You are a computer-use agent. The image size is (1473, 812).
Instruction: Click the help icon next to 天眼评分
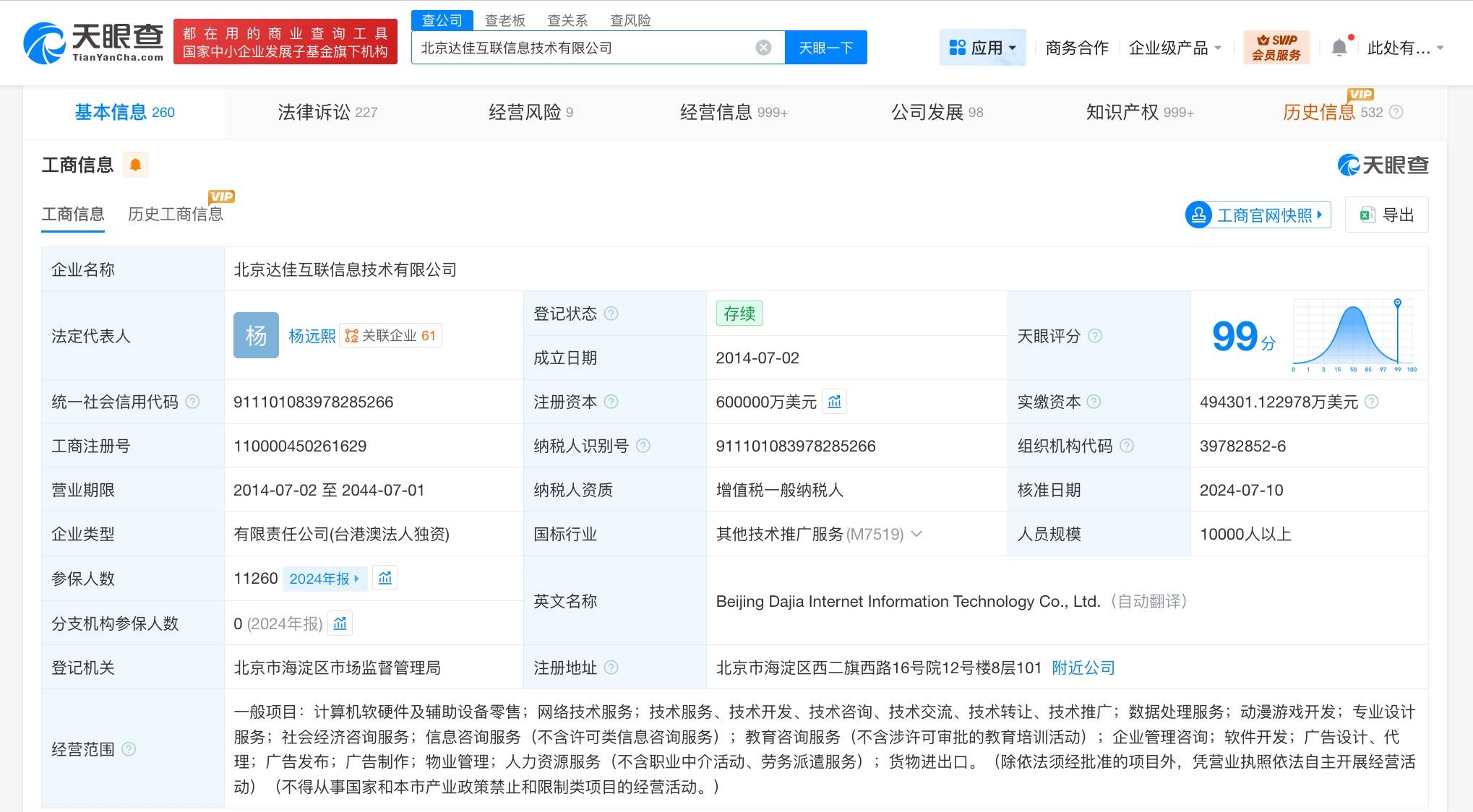pyautogui.click(x=1096, y=336)
